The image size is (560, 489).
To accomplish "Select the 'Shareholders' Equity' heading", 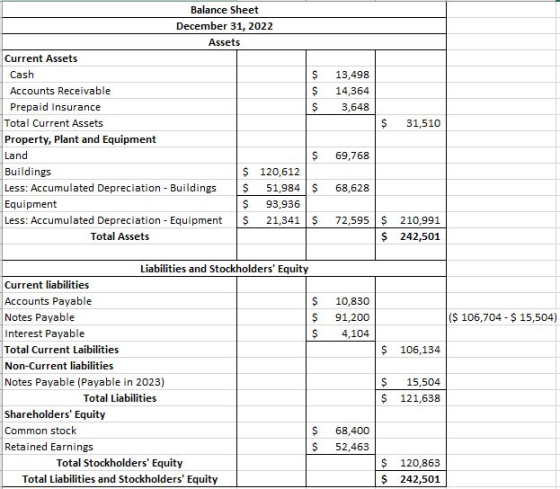I will (x=55, y=414).
